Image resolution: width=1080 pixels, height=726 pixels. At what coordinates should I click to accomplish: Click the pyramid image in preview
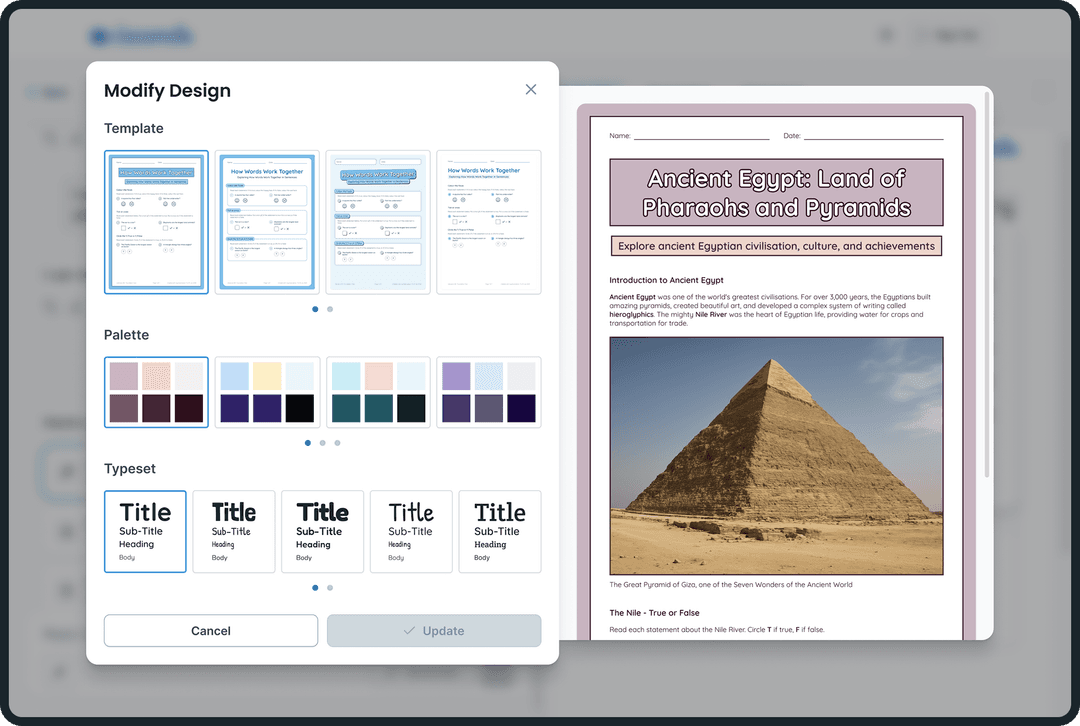click(x=776, y=455)
